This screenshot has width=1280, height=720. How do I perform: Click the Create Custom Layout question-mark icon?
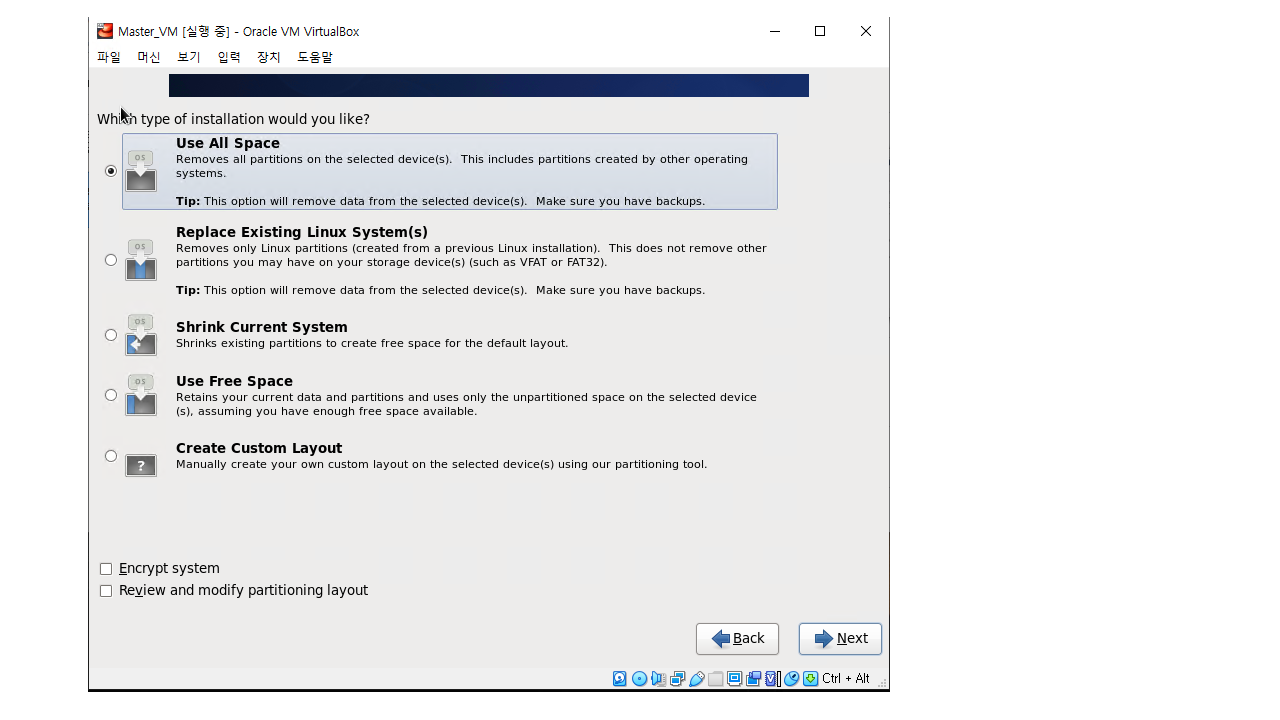[141, 465]
